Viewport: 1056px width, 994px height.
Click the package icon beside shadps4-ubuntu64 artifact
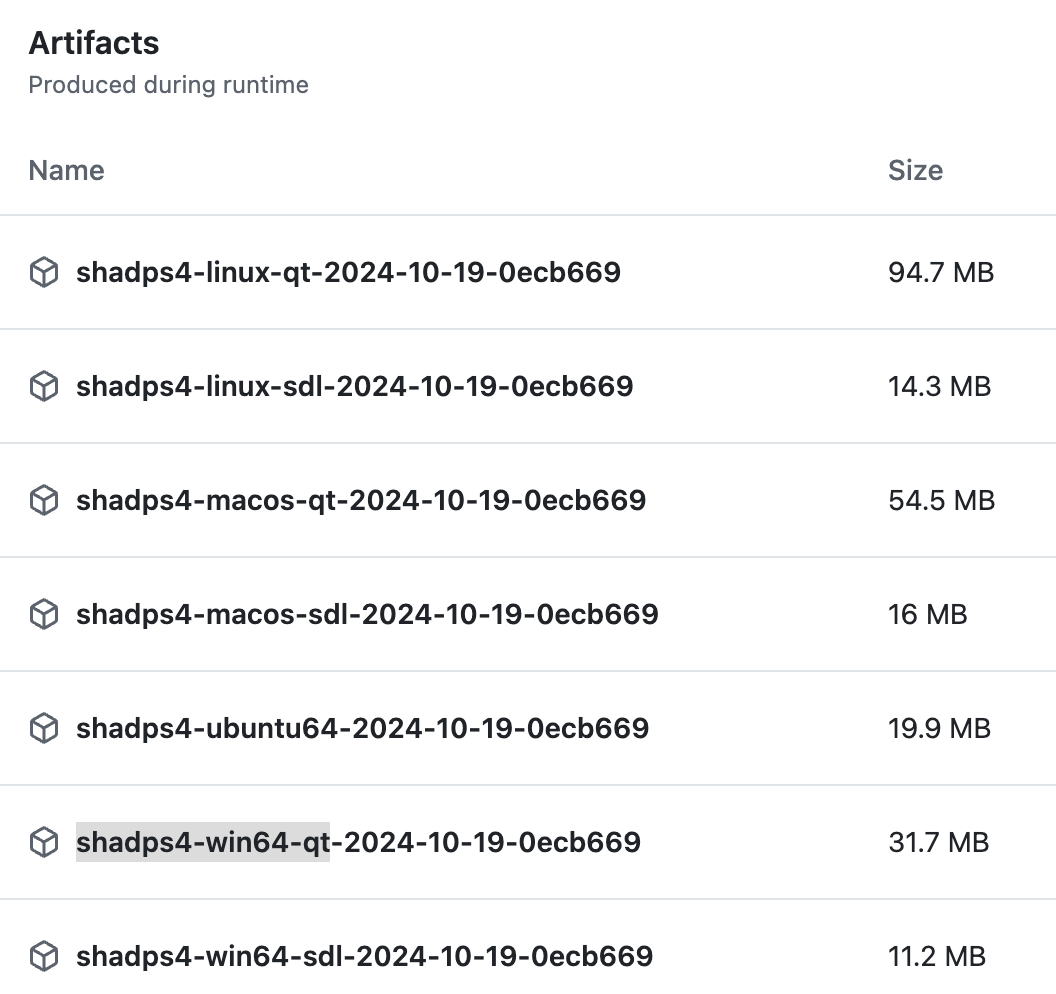coord(44,728)
